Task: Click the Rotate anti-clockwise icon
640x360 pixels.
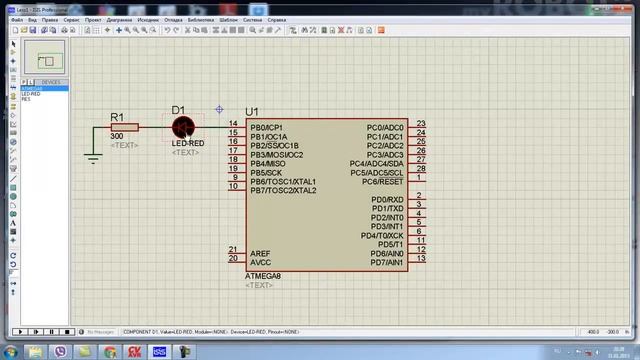Action: coord(13,264)
